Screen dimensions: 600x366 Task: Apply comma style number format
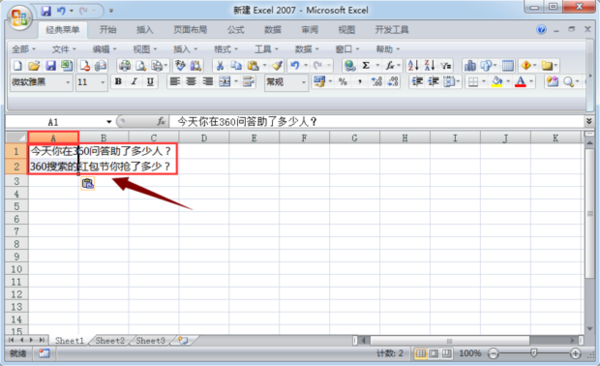[x=360, y=82]
